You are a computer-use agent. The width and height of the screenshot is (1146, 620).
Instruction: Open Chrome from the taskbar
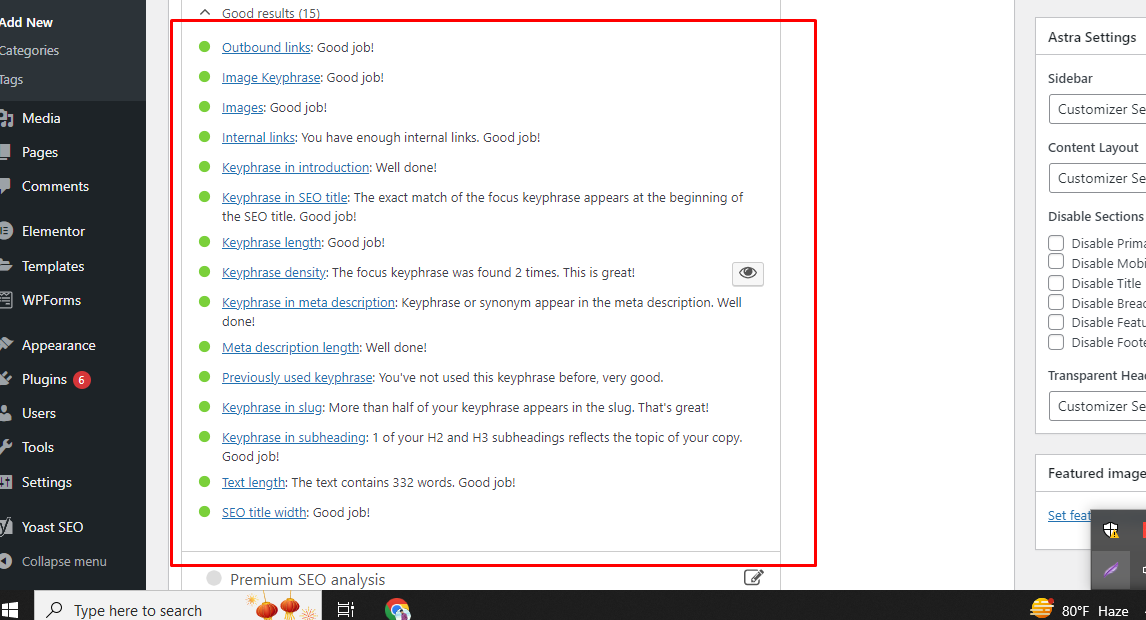click(x=398, y=609)
